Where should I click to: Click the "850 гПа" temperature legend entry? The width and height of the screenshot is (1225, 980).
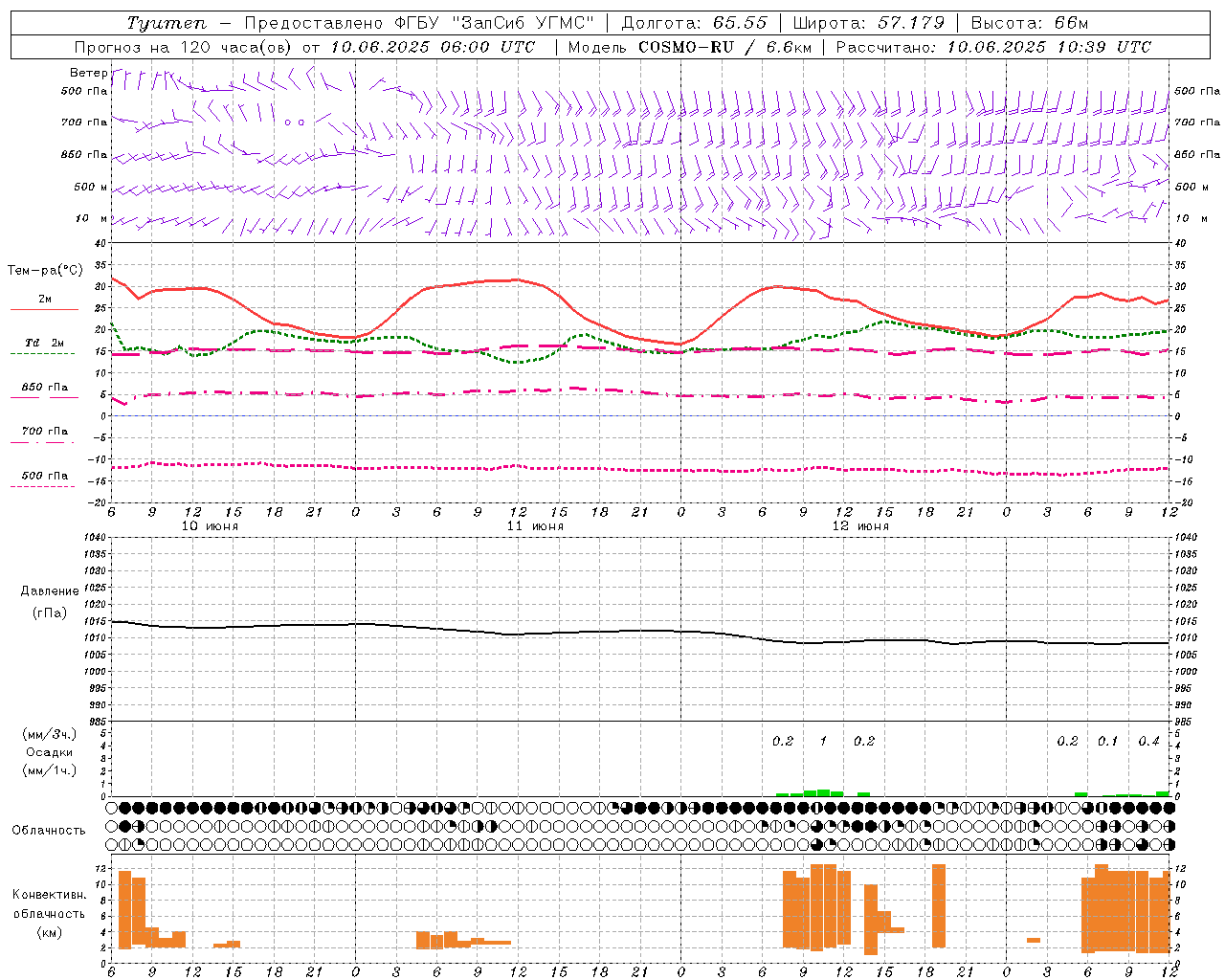pyautogui.click(x=44, y=388)
